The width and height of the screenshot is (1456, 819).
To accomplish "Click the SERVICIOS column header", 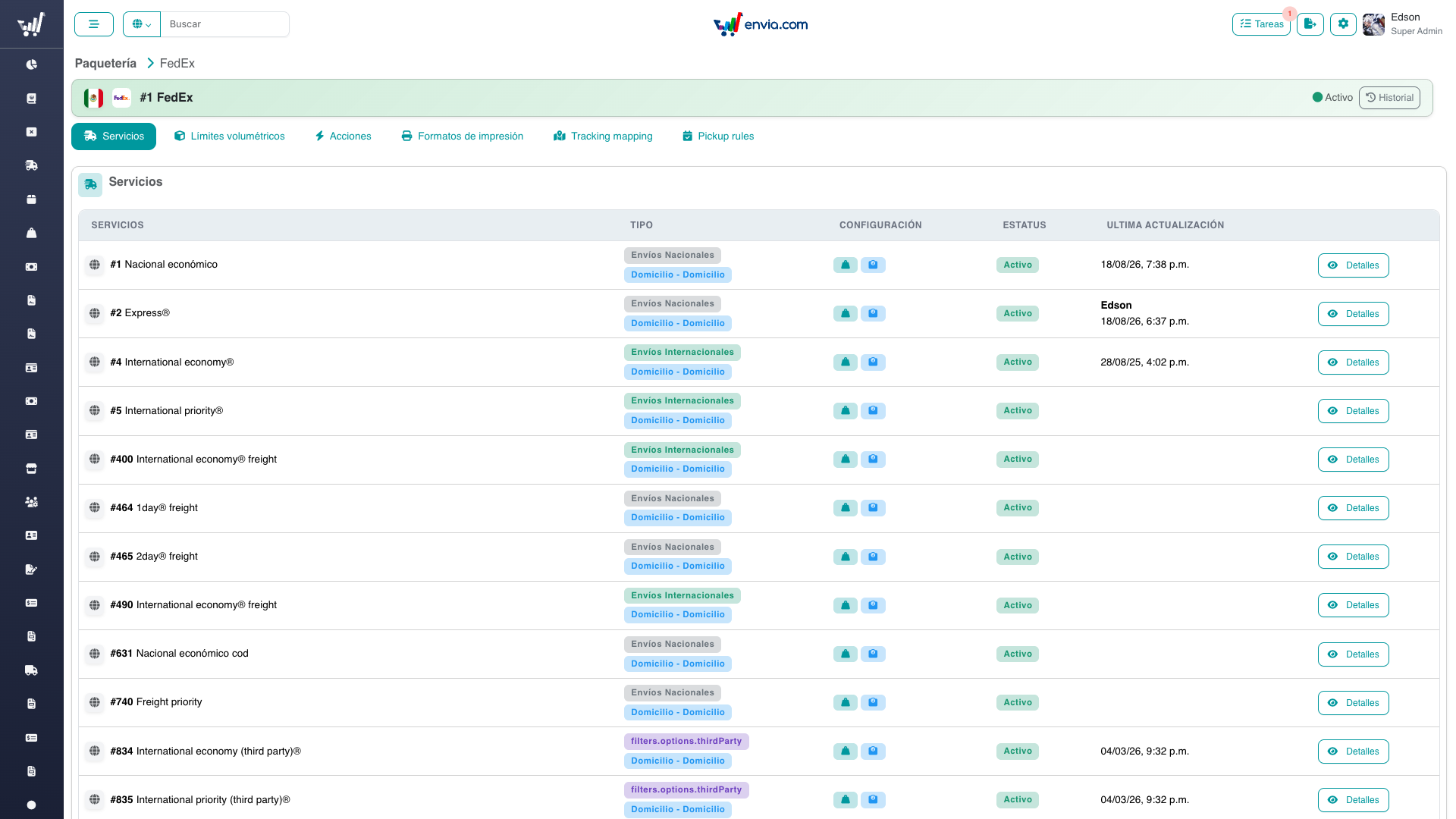I will click(118, 225).
